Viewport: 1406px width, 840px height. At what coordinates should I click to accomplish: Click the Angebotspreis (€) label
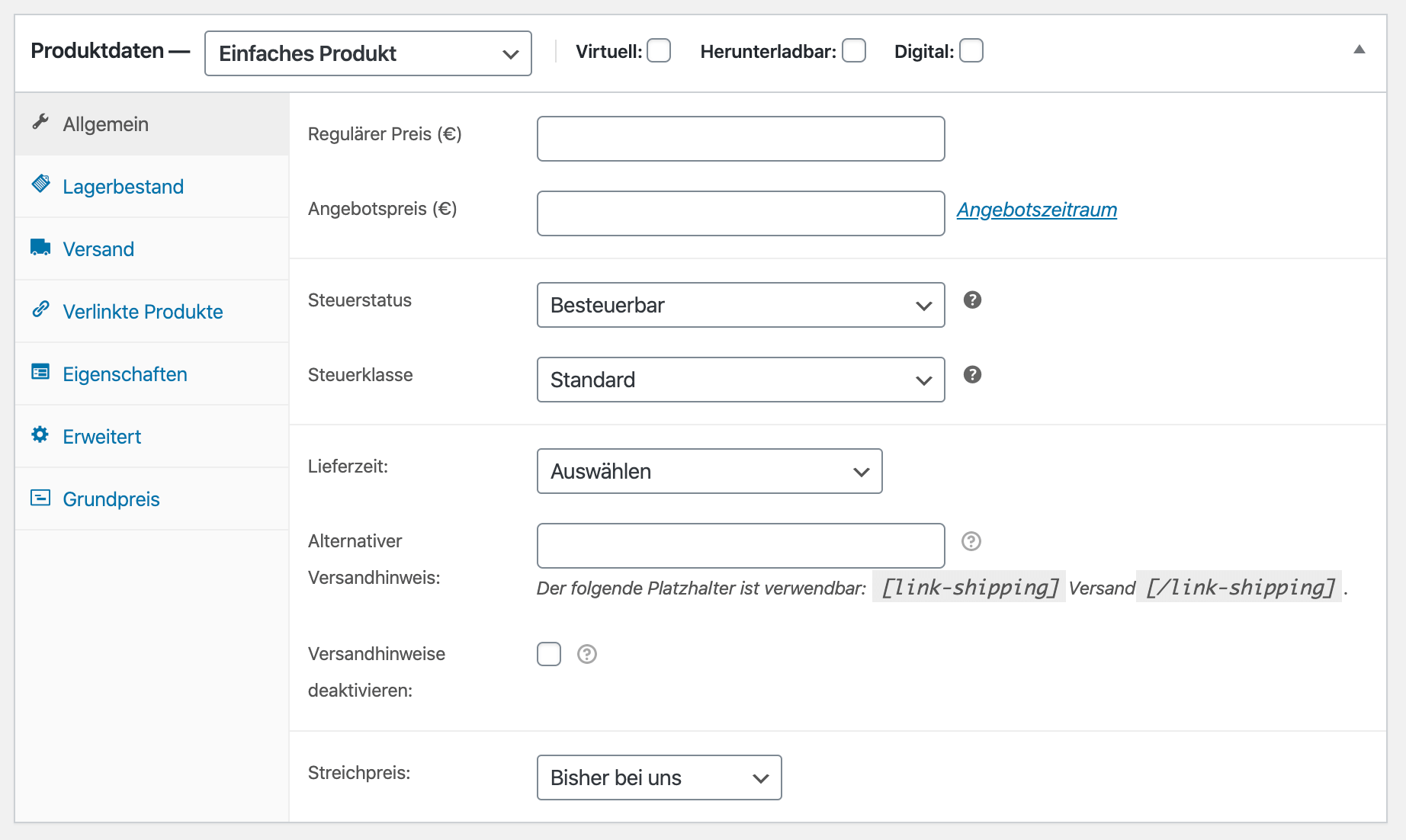[383, 209]
